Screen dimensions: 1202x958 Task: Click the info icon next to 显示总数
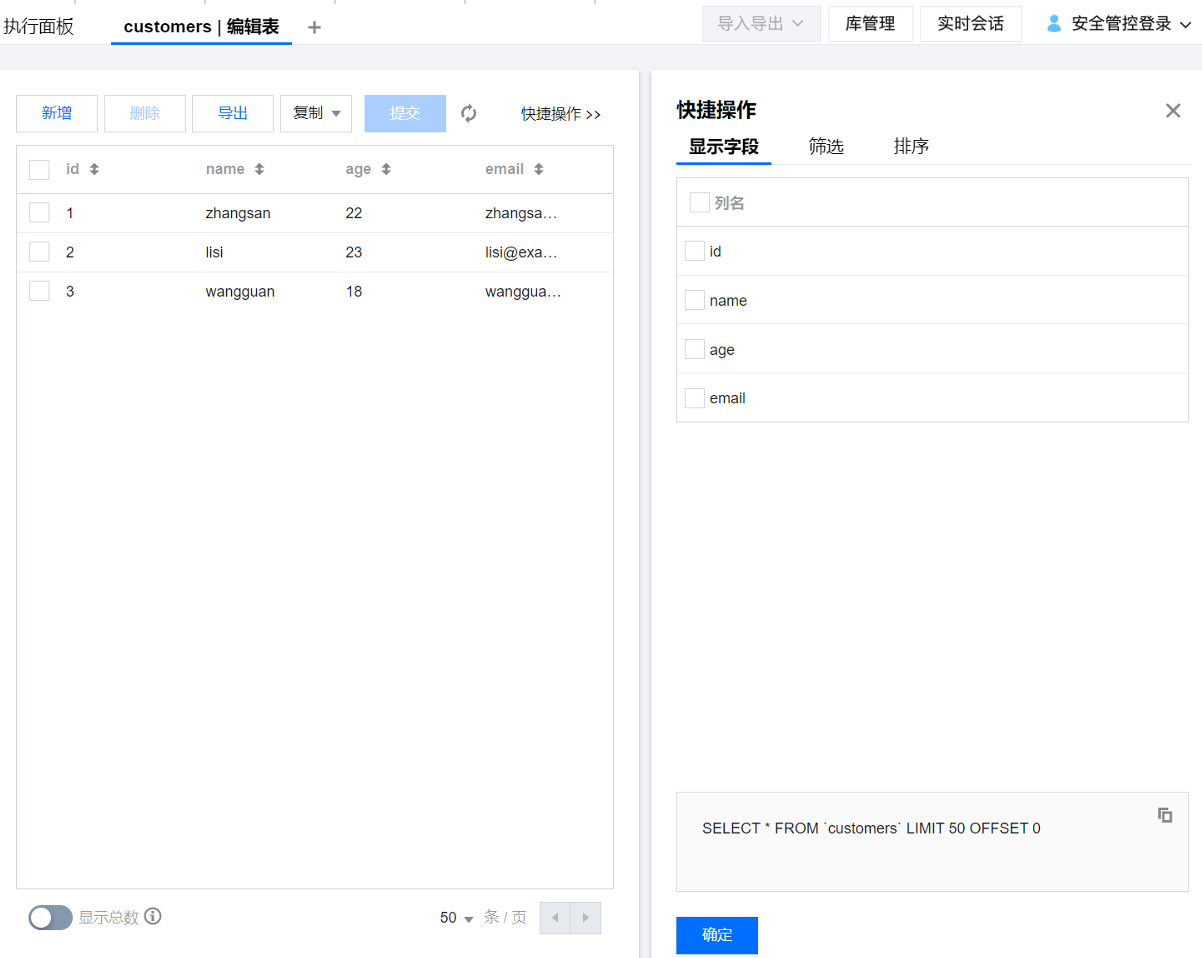pyautogui.click(x=153, y=916)
